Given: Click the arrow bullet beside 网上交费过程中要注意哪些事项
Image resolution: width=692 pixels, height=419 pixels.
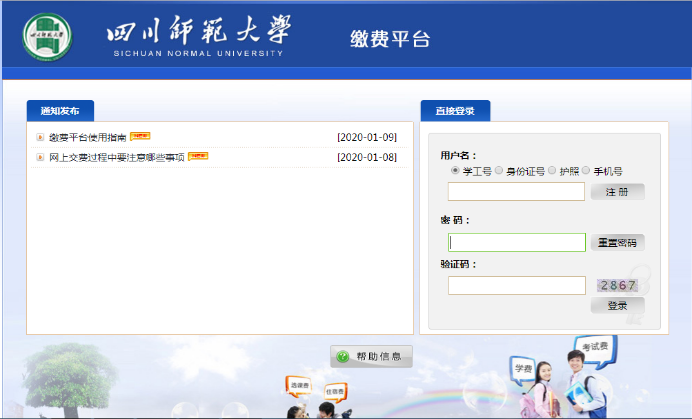Looking at the screenshot, I should [40, 157].
